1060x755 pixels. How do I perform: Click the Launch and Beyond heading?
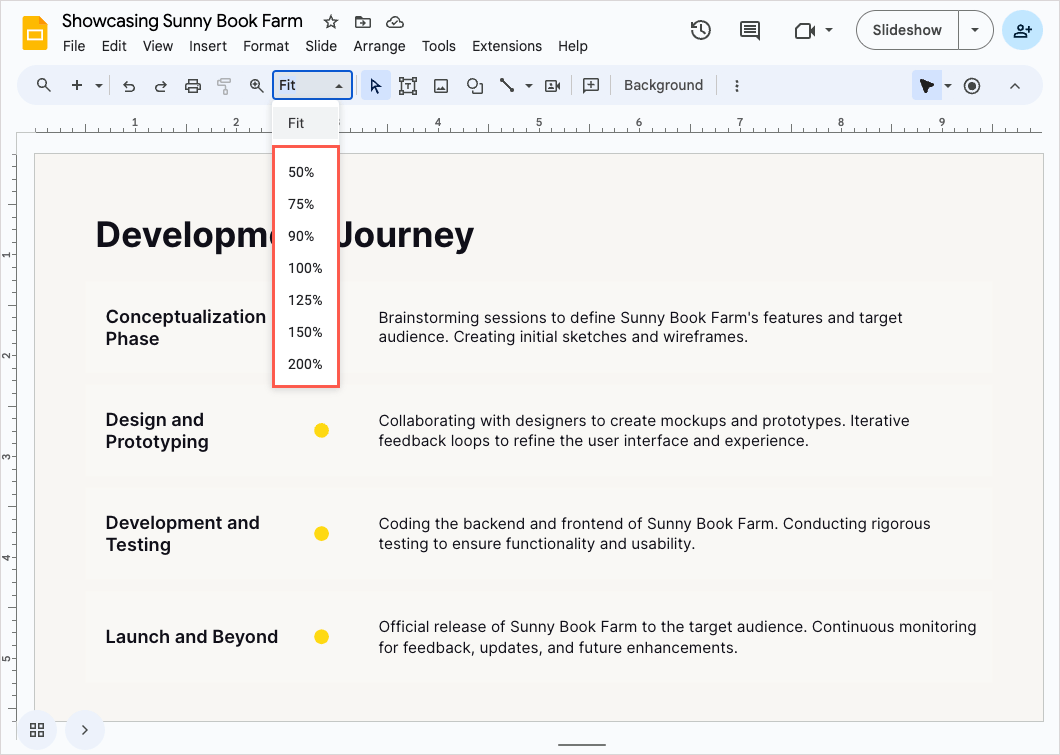coord(191,637)
